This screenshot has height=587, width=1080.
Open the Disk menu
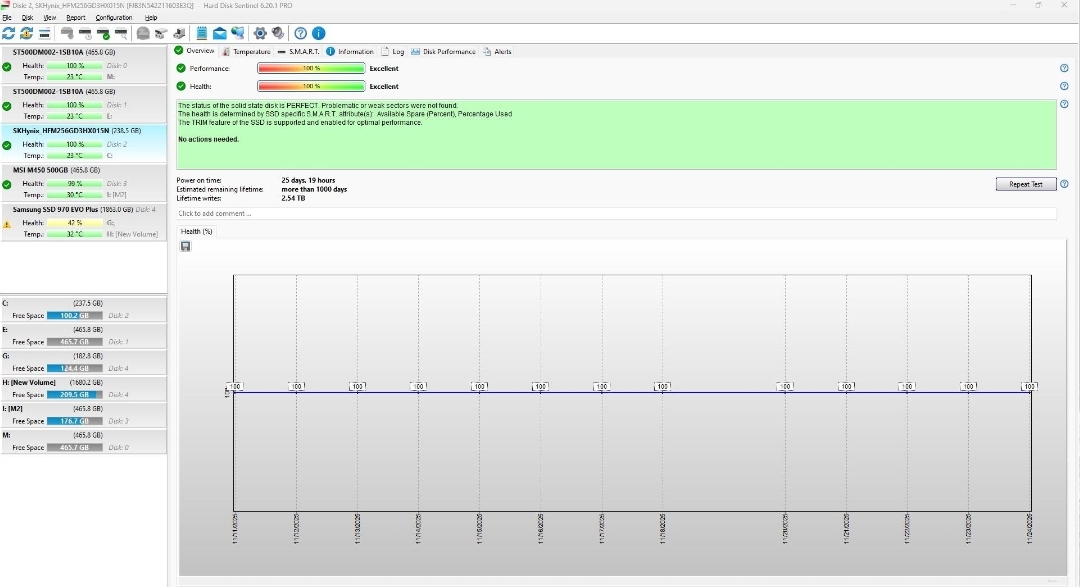[x=27, y=18]
